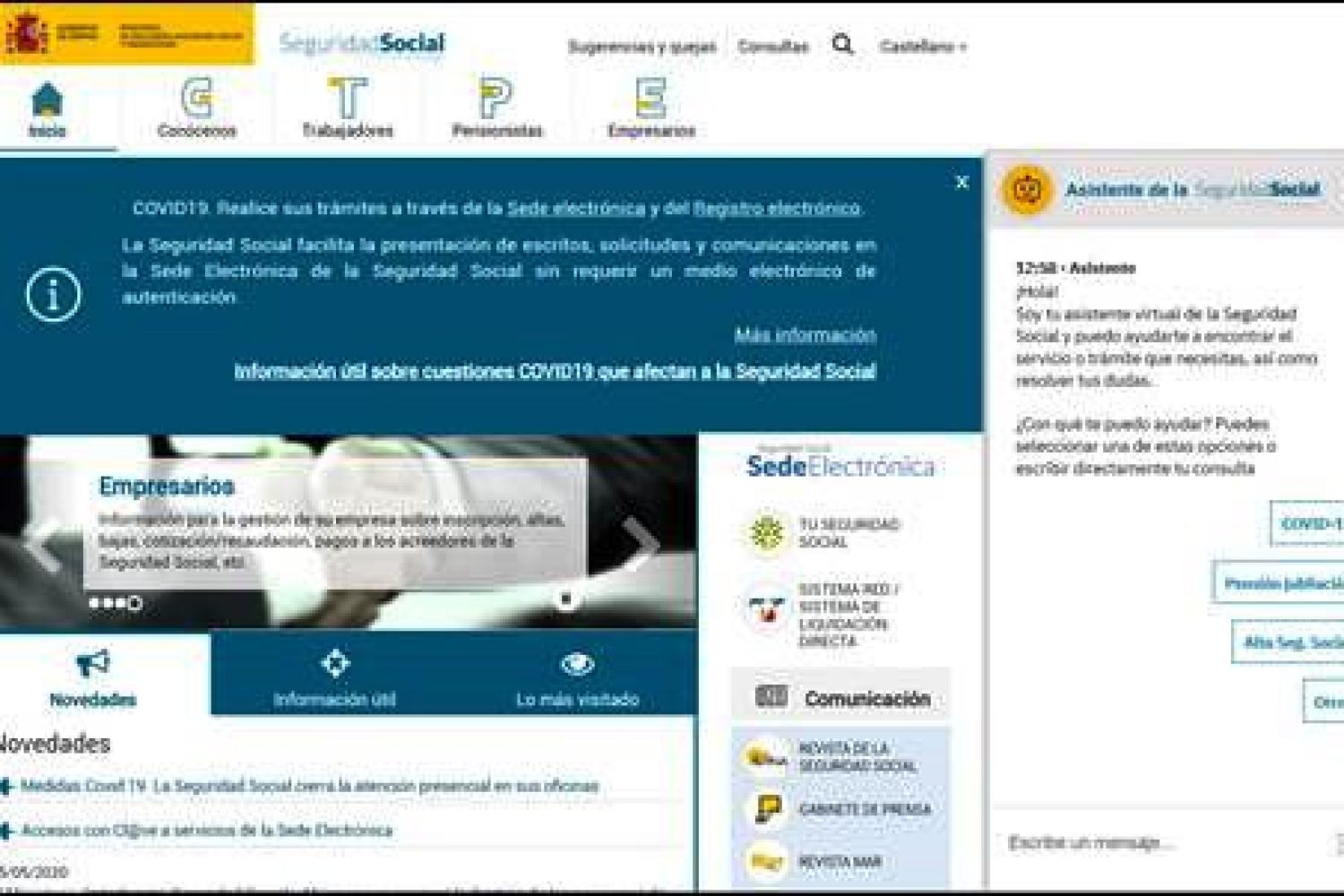
Task: Click the Información útil target icon
Action: 334,663
